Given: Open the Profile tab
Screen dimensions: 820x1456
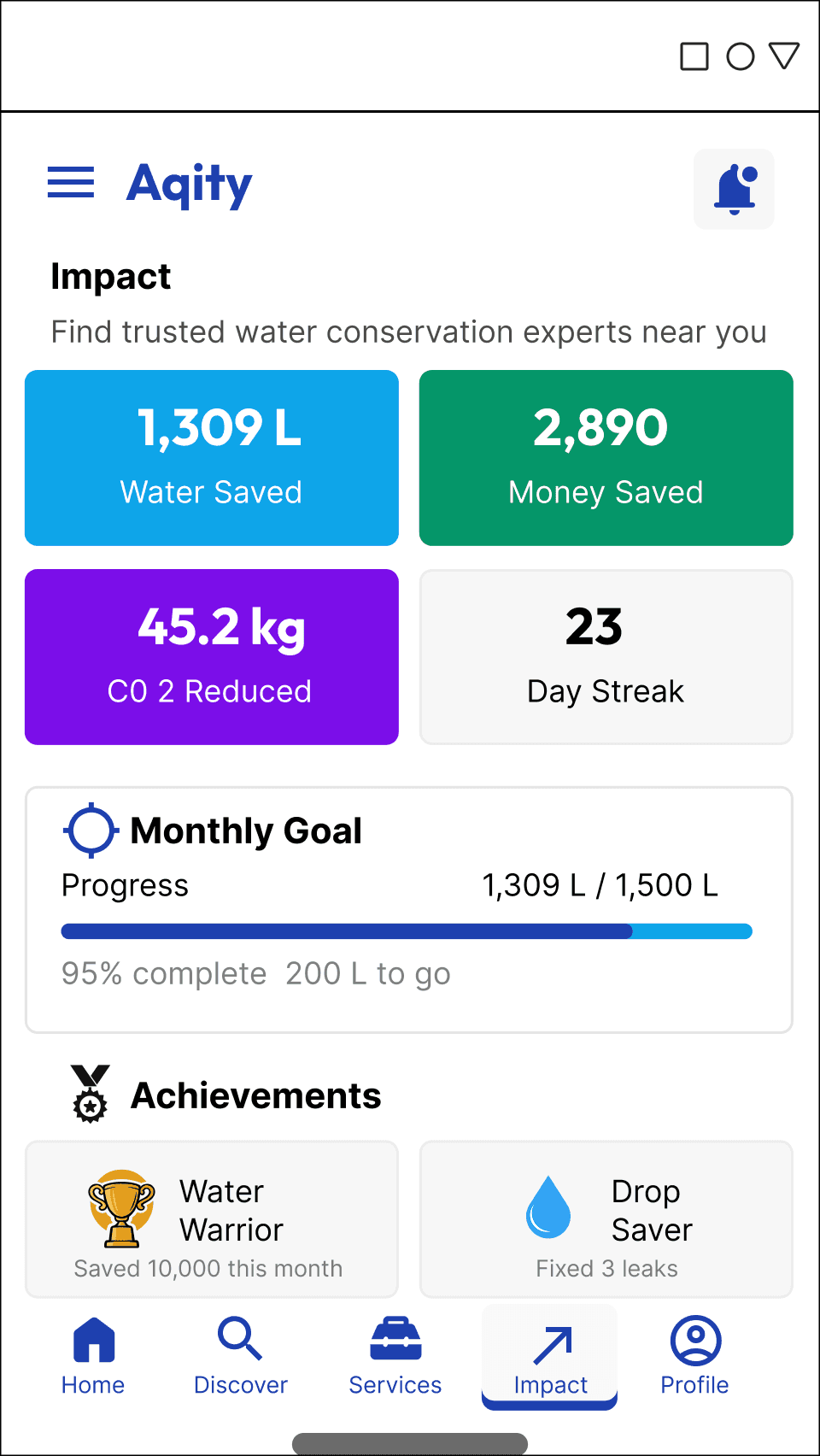Looking at the screenshot, I should (695, 1357).
